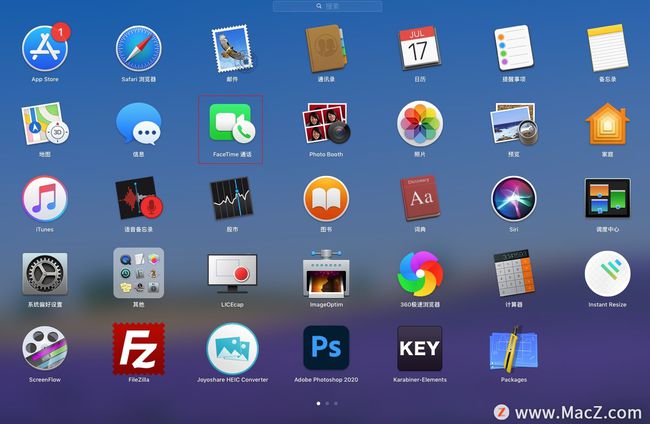Viewport: 650px width, 424px height.
Task: Launch Siri
Action: pos(514,199)
